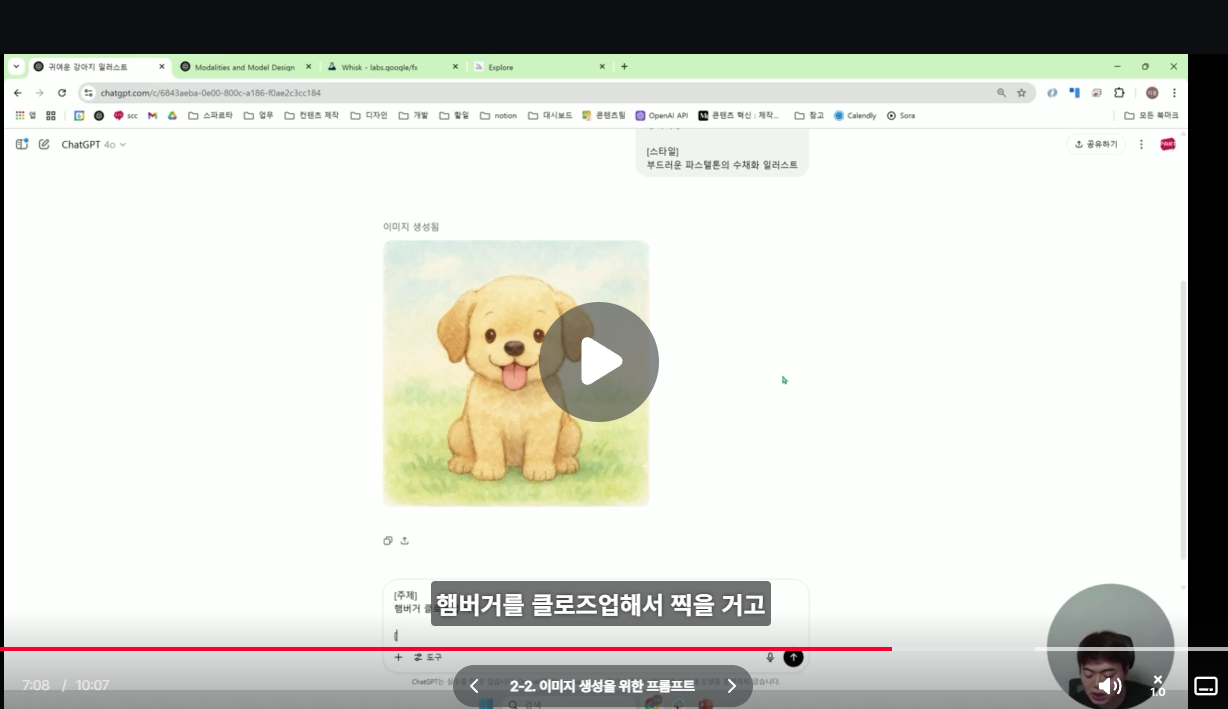Zoom the page using the magnifier icon
Screen dimensions: 1228x709
(x=1001, y=93)
